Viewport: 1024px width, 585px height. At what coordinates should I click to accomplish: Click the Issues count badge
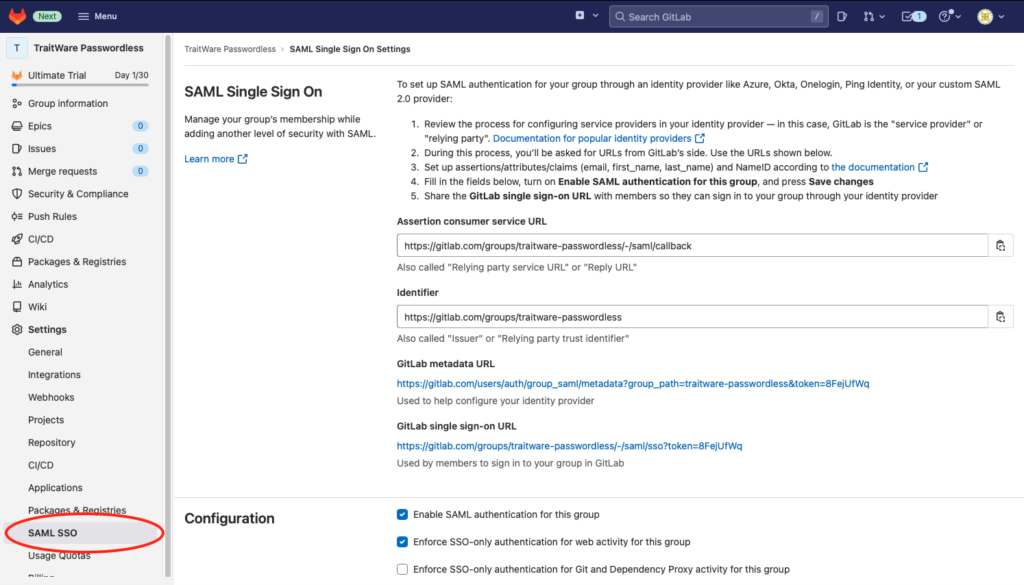click(140, 149)
